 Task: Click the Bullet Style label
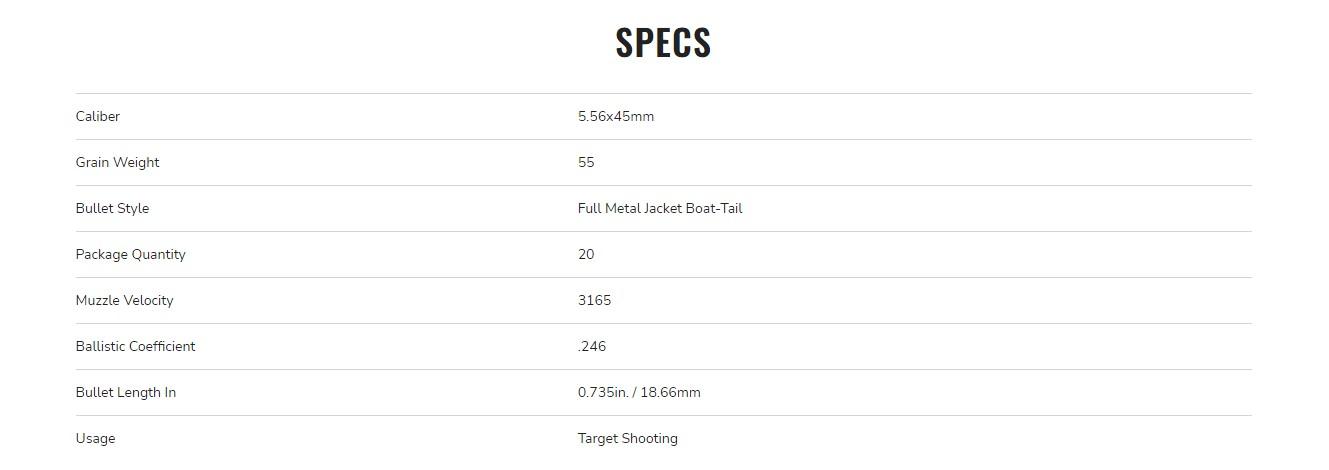pos(112,208)
